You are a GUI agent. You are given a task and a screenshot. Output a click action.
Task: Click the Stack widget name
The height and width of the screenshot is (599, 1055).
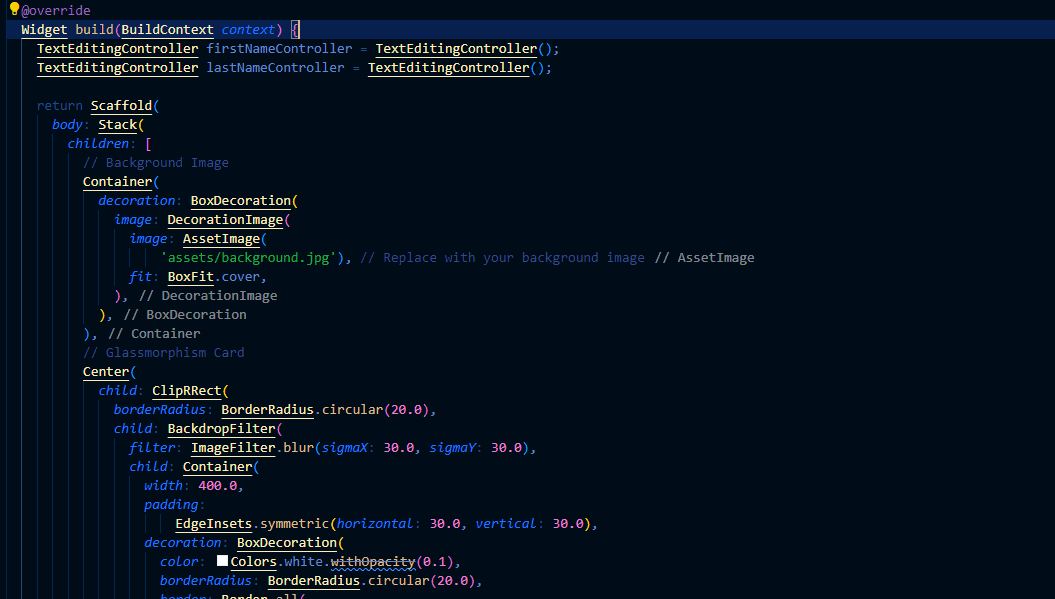click(118, 125)
